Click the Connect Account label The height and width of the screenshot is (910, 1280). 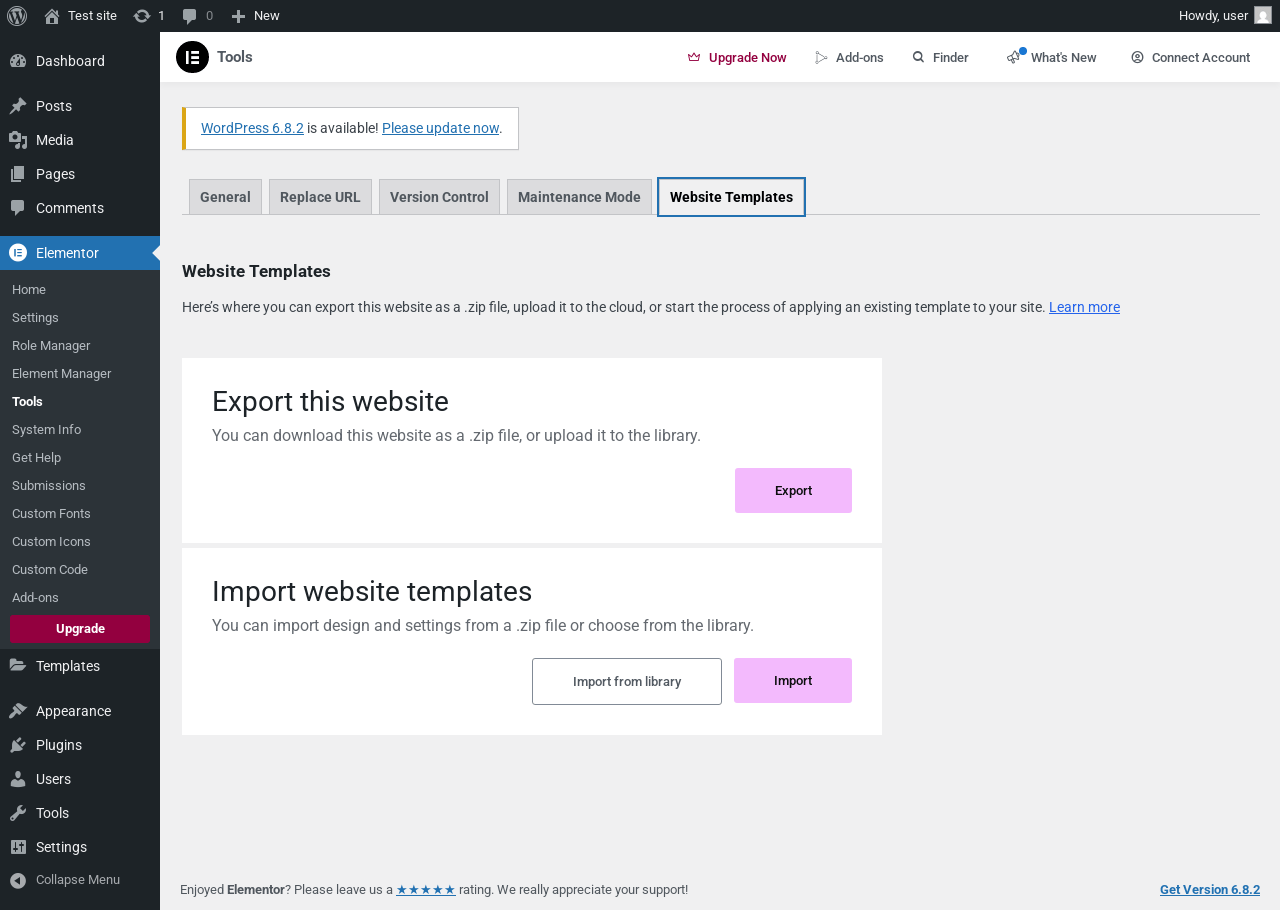click(1201, 58)
